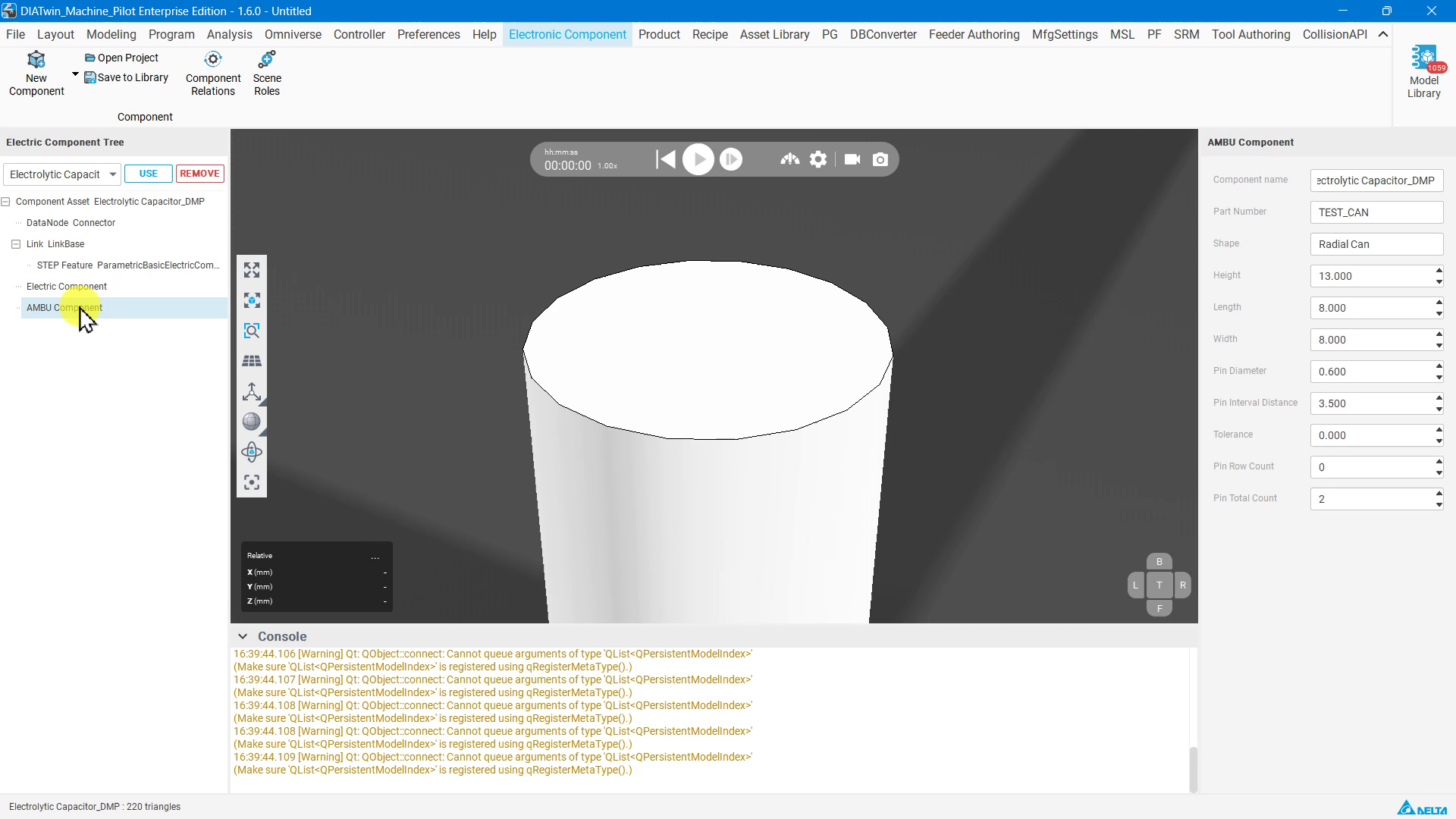Viewport: 1456px width, 819px height.
Task: Increase the Pin Diameter value
Action: pos(1439,366)
